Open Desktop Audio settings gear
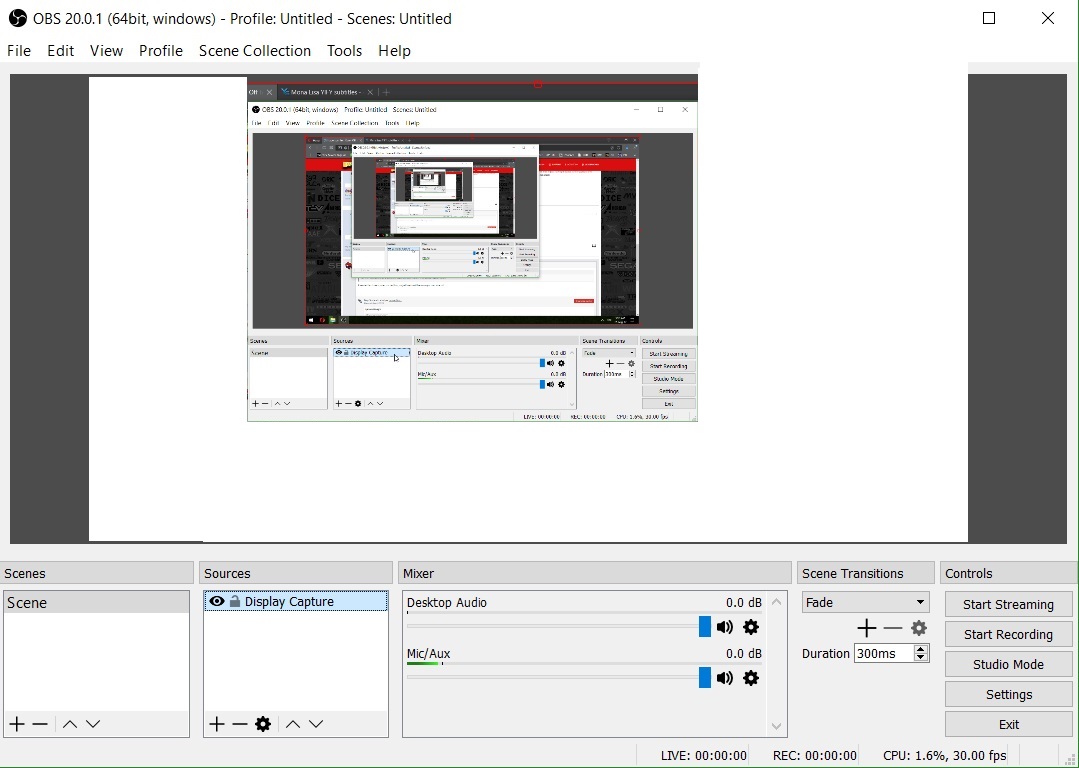The image size is (1079, 768). [752, 627]
